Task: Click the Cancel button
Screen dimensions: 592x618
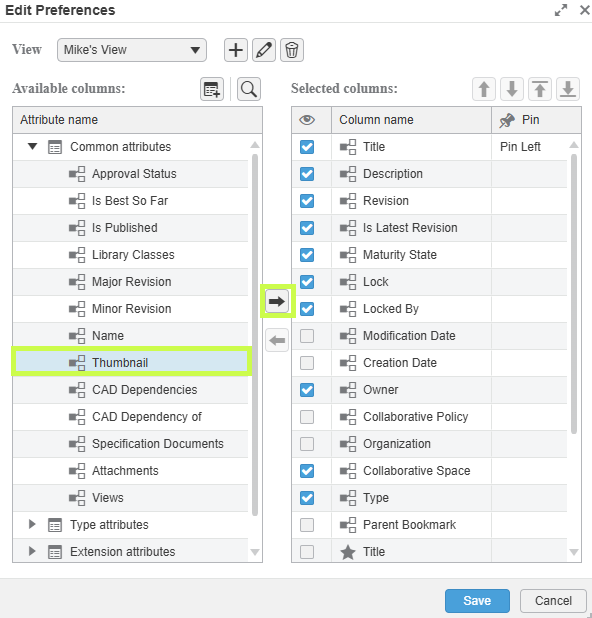Action: (x=553, y=601)
